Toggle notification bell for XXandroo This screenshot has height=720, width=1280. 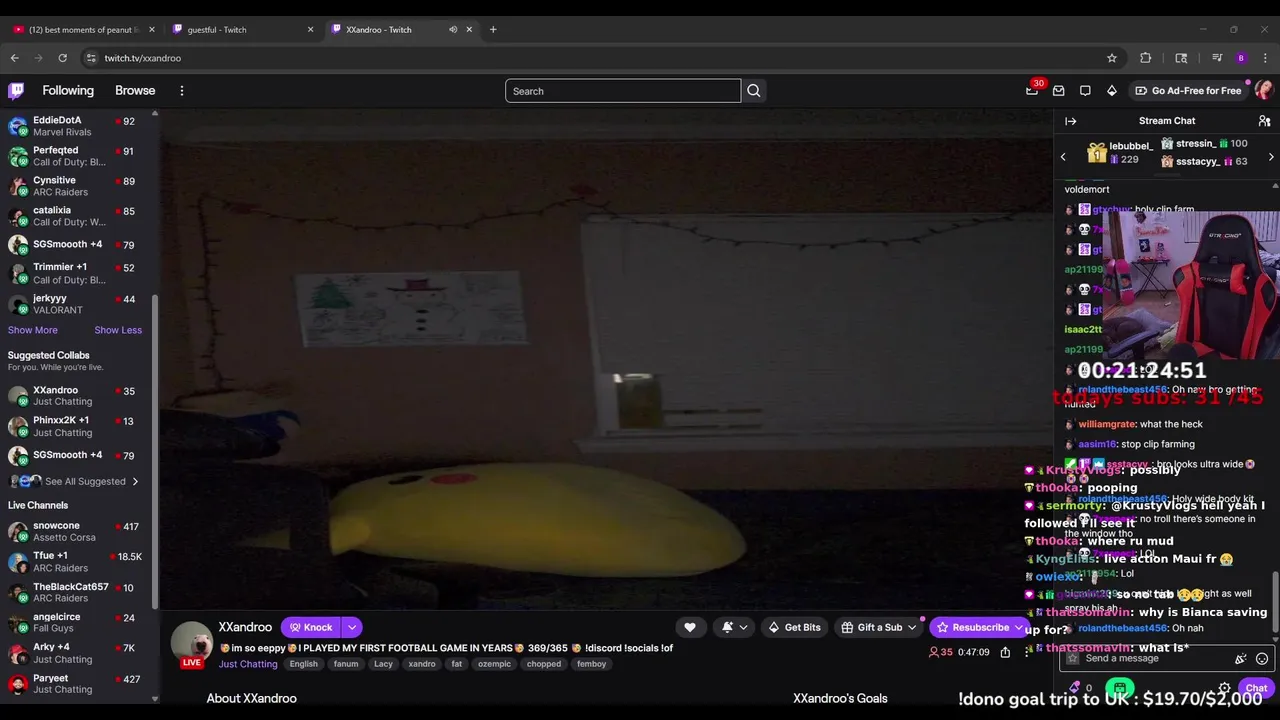(x=734, y=627)
